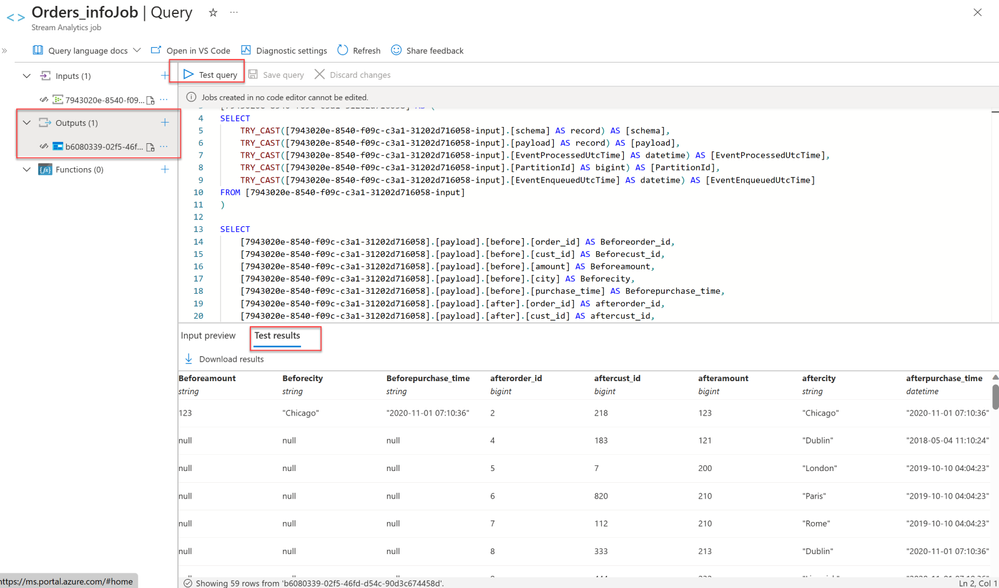
Task: Click the results table vertical scrollbar thumb
Action: [995, 397]
